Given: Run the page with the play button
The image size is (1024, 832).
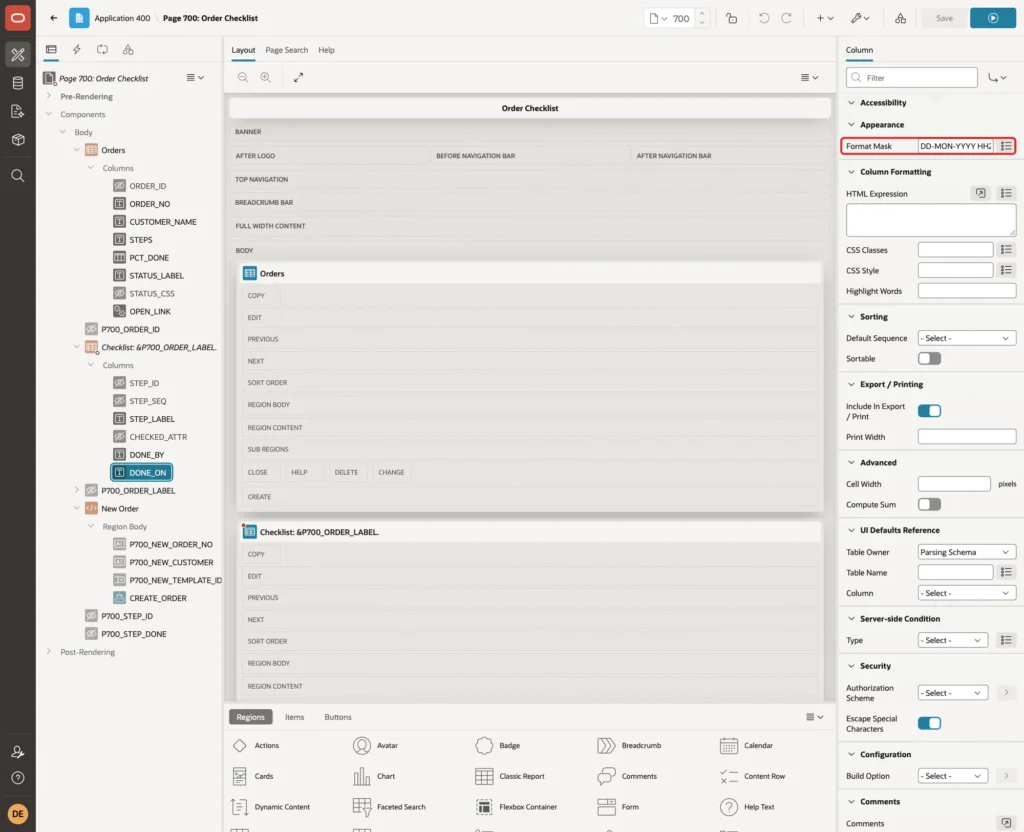Looking at the screenshot, I should click(x=993, y=18).
